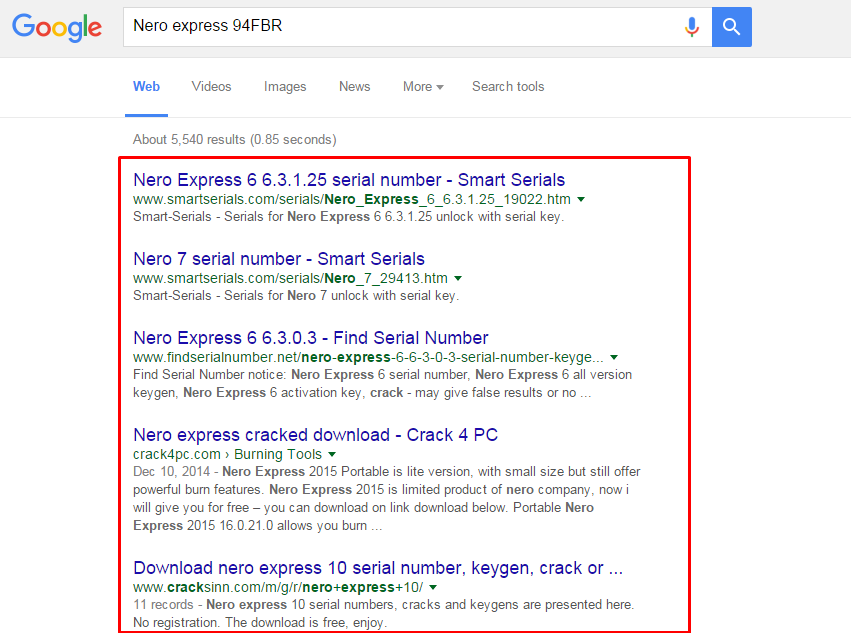Viewport: 851px width, 633px height.
Task: Activate voice search microphone icon
Action: click(691, 27)
